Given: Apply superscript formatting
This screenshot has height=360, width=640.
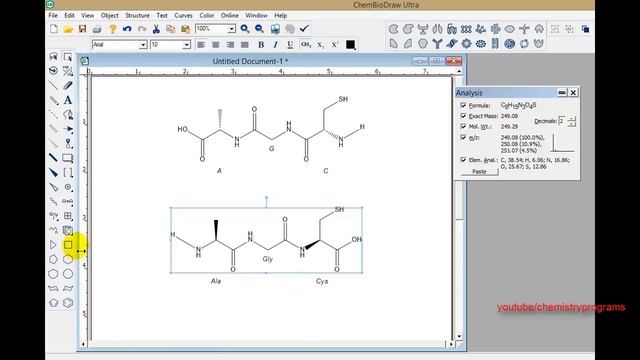Looking at the screenshot, I should coord(335,44).
